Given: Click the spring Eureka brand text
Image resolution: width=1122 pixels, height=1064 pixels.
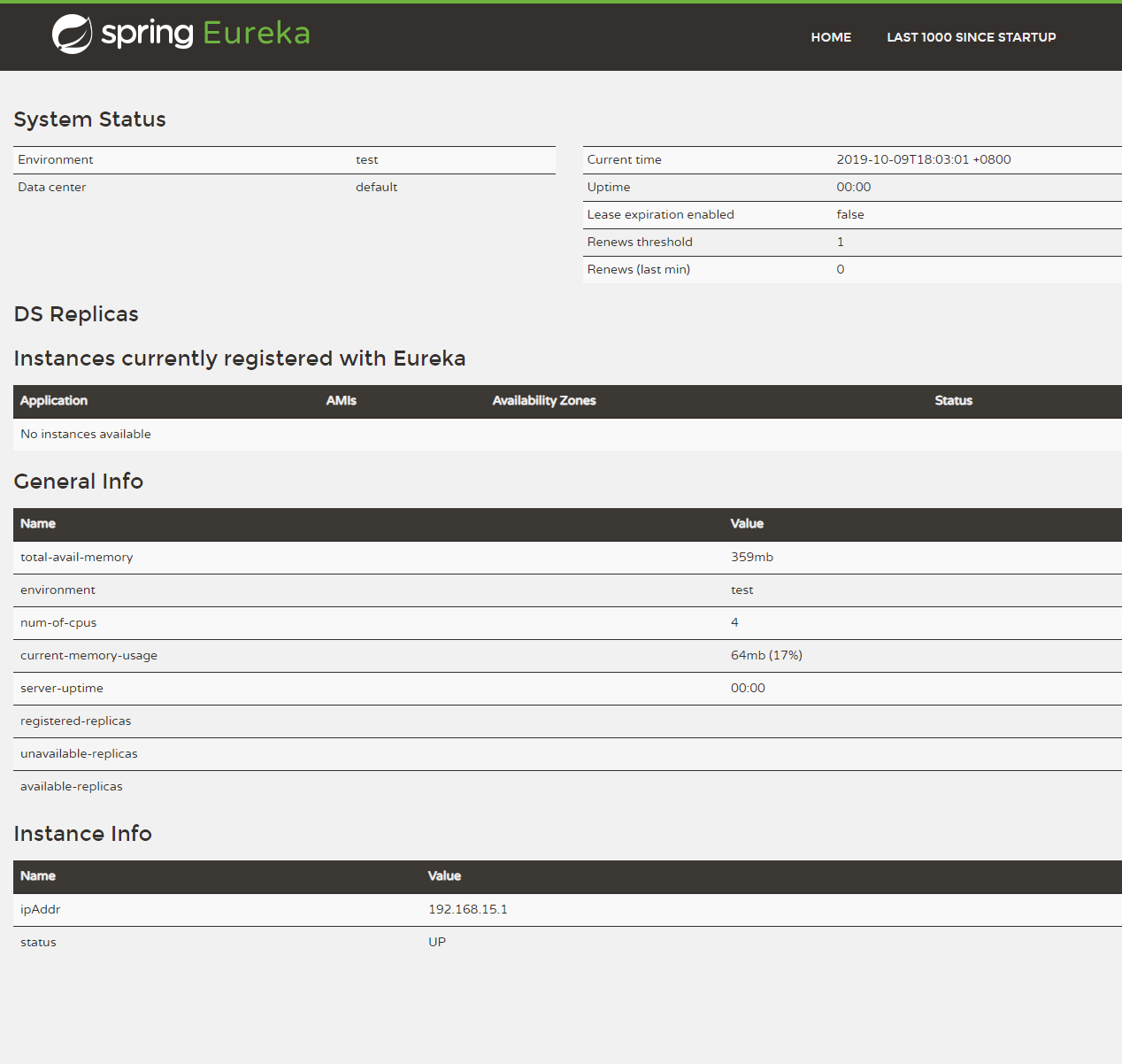Looking at the screenshot, I should click(x=205, y=33).
